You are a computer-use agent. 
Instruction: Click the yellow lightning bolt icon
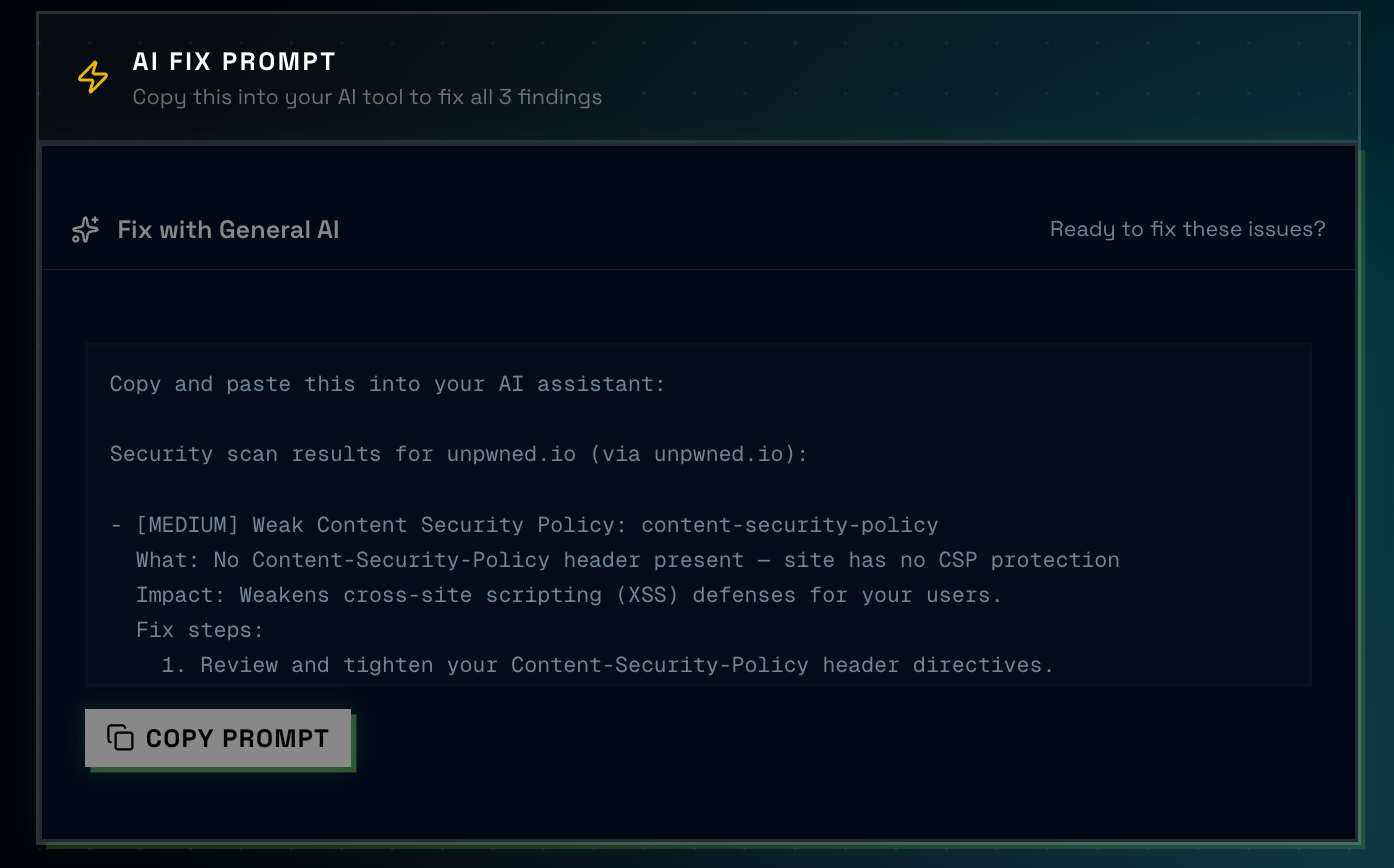pos(91,75)
